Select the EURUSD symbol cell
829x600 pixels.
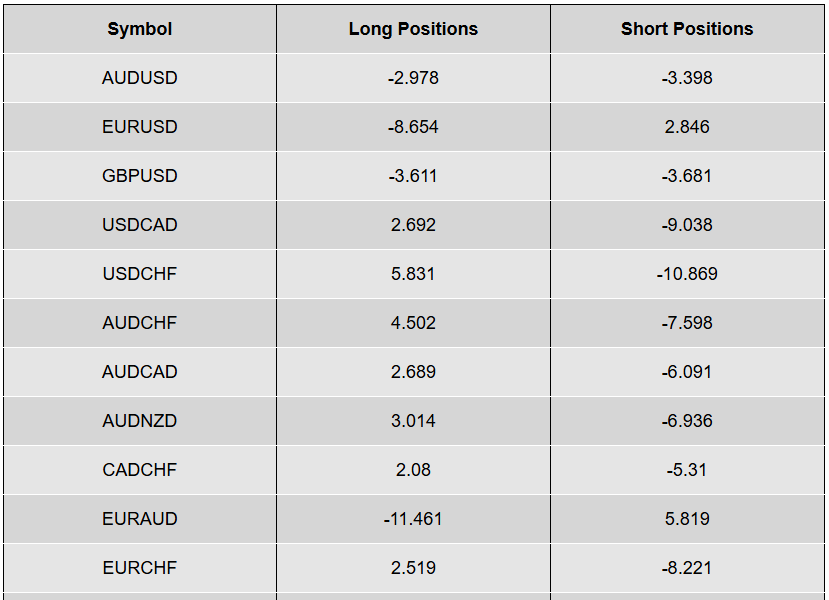tap(140, 127)
